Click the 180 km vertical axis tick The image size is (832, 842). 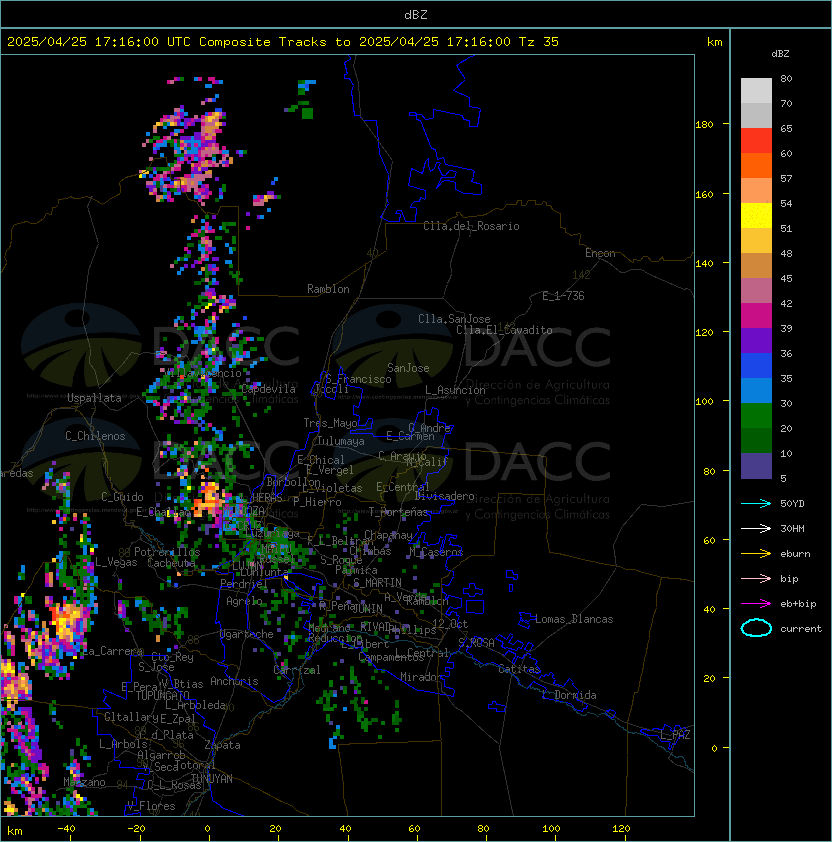point(704,125)
